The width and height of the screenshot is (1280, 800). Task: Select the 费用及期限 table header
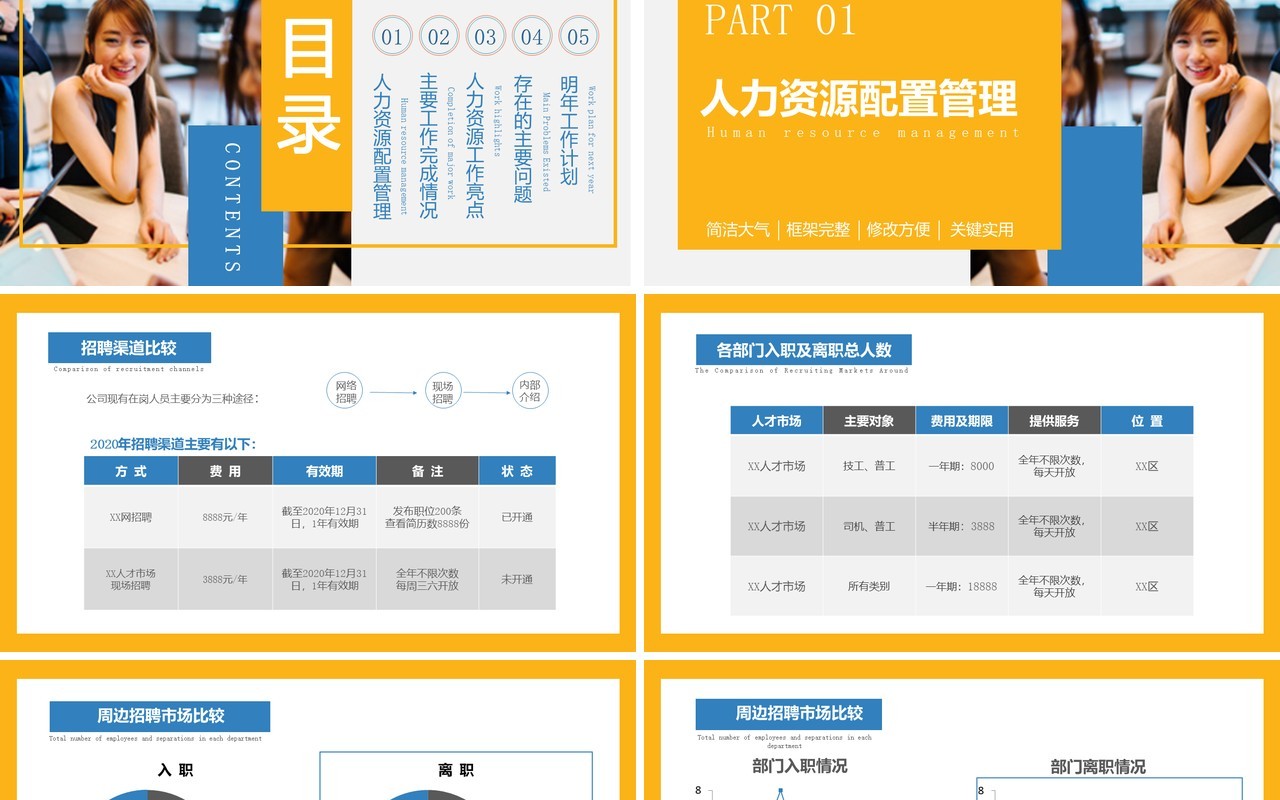pos(961,421)
